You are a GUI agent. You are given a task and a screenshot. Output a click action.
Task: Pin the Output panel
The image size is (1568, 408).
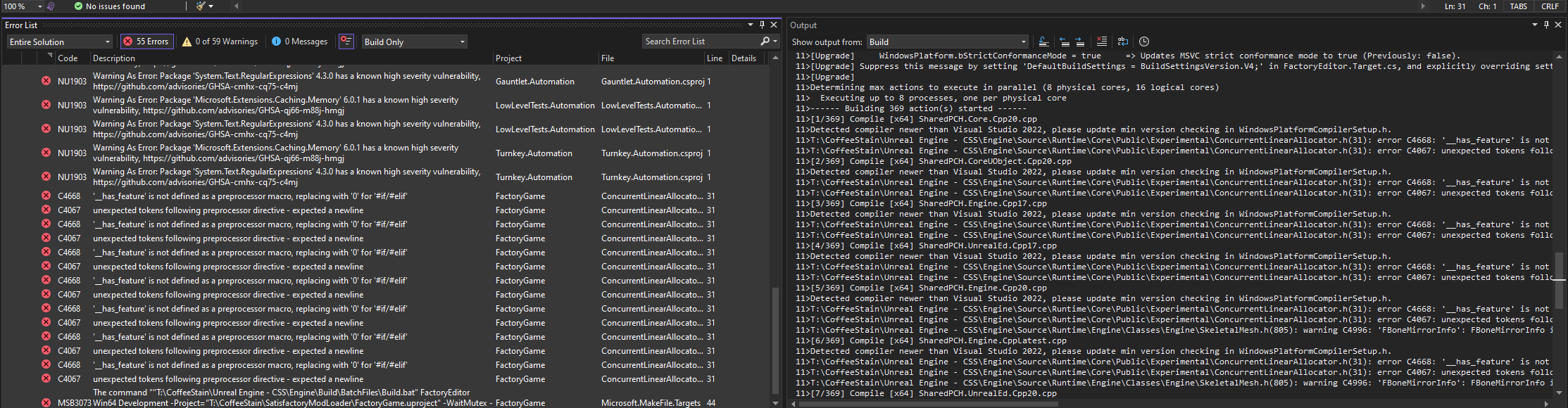coord(1546,25)
